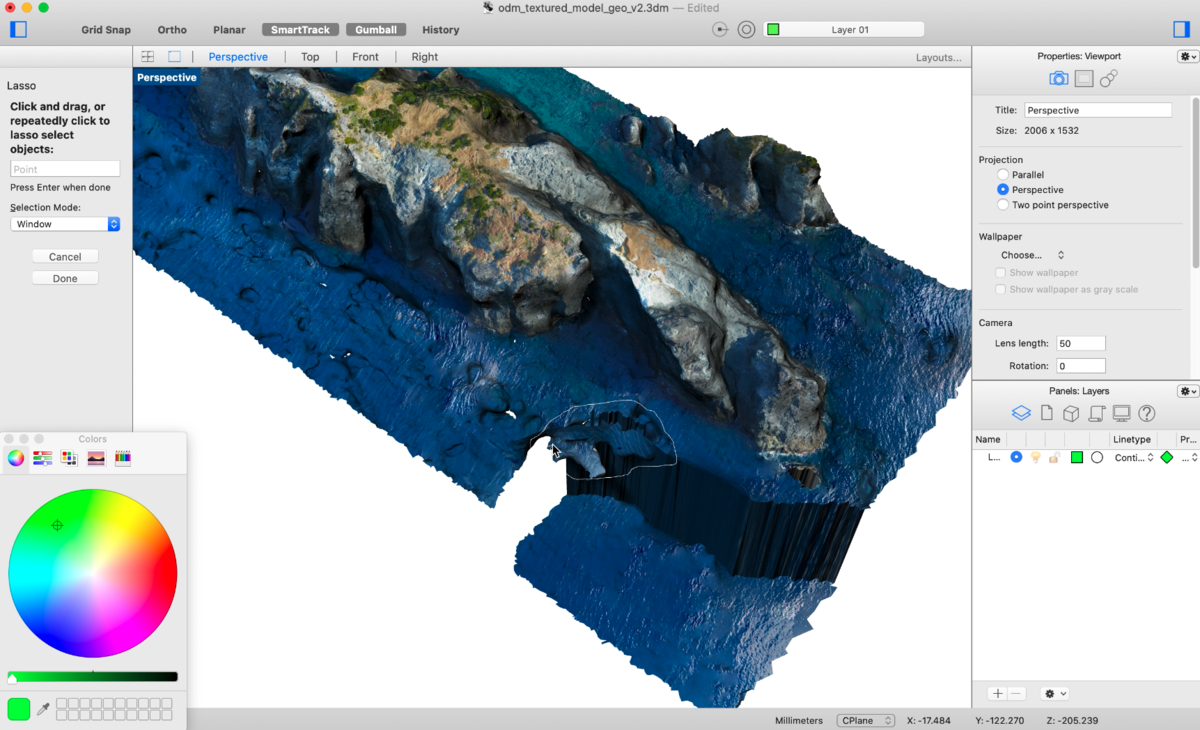The width and height of the screenshot is (1200, 730).
Task: Open the Layers panel icon
Action: pos(1021,413)
